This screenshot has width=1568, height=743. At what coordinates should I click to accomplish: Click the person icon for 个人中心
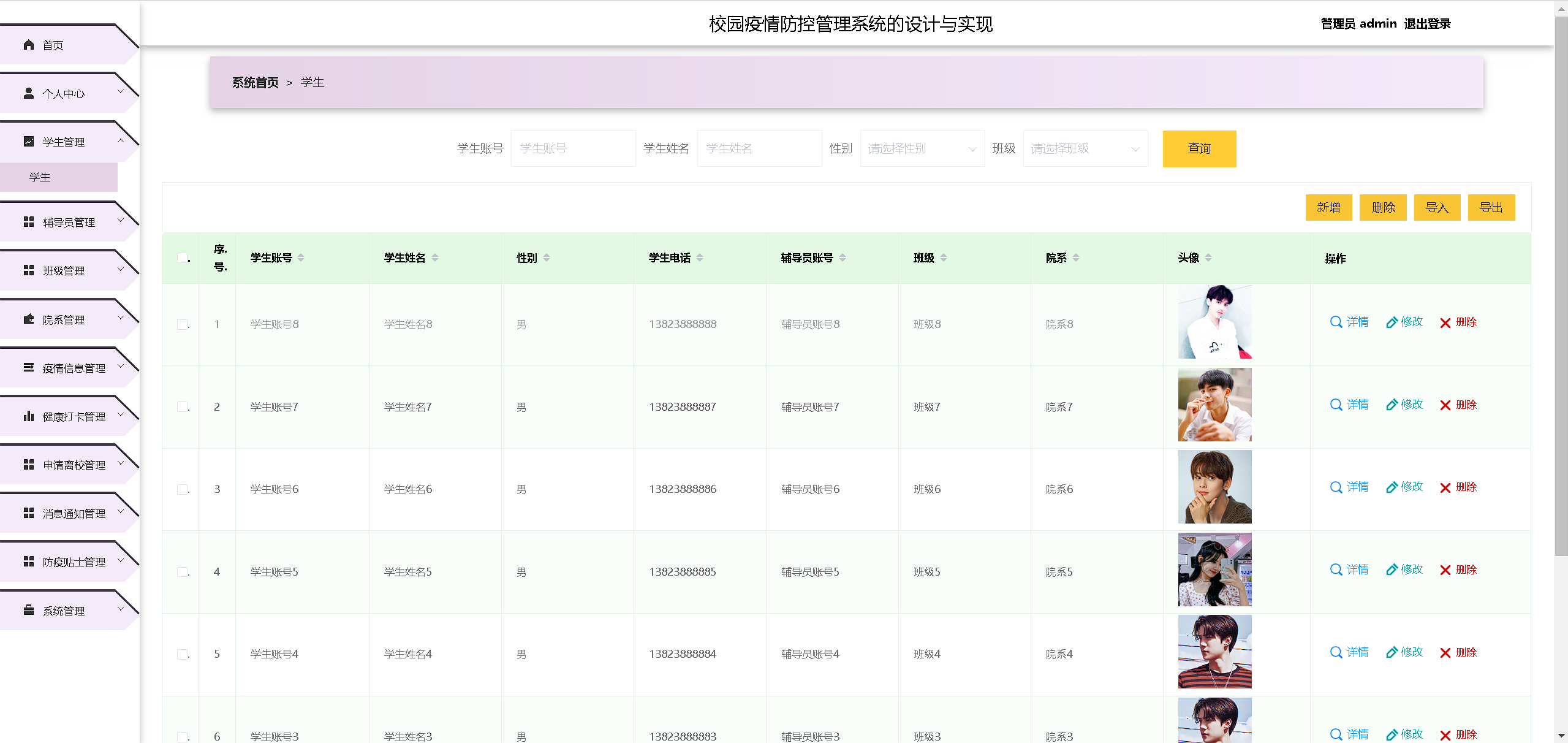pos(28,93)
